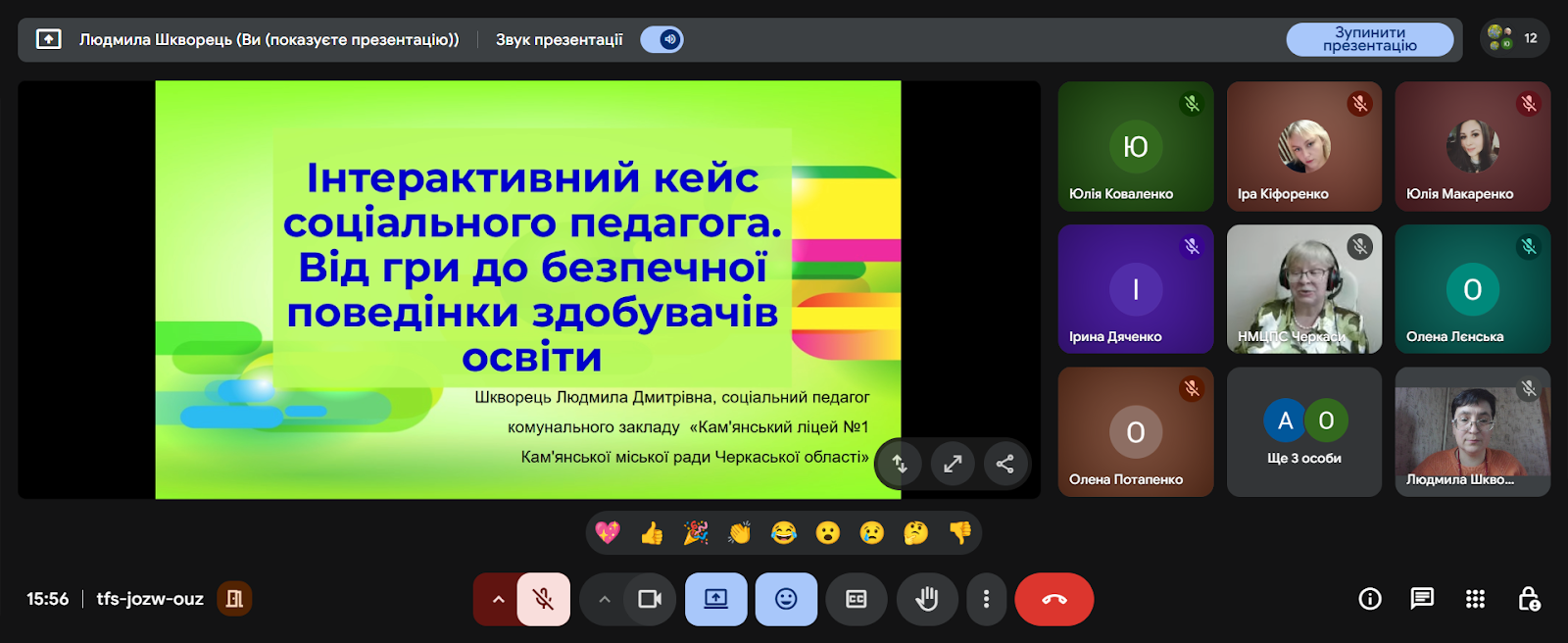Open the activities grid icon
Screen dimensions: 1568x643
coord(1475,599)
